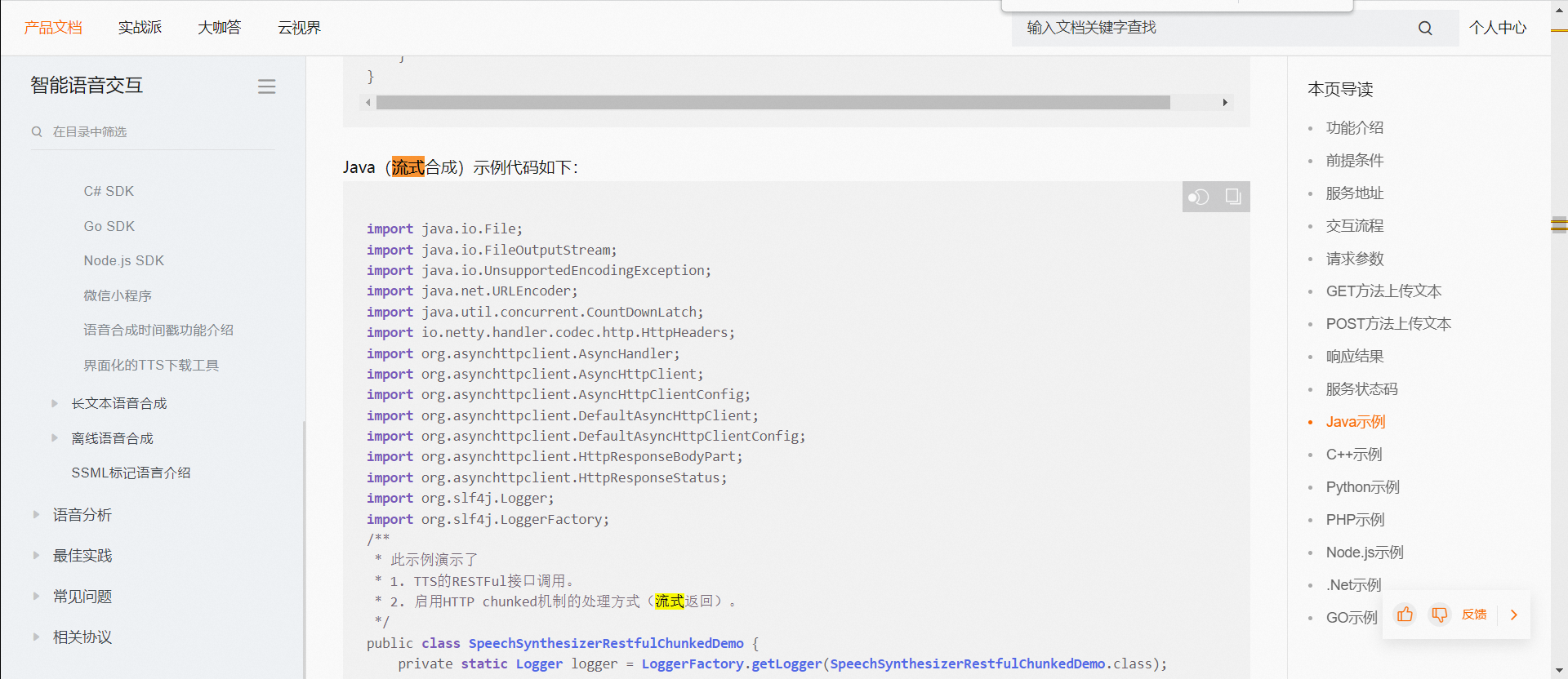Open 个人中心 personal center

tap(1498, 28)
